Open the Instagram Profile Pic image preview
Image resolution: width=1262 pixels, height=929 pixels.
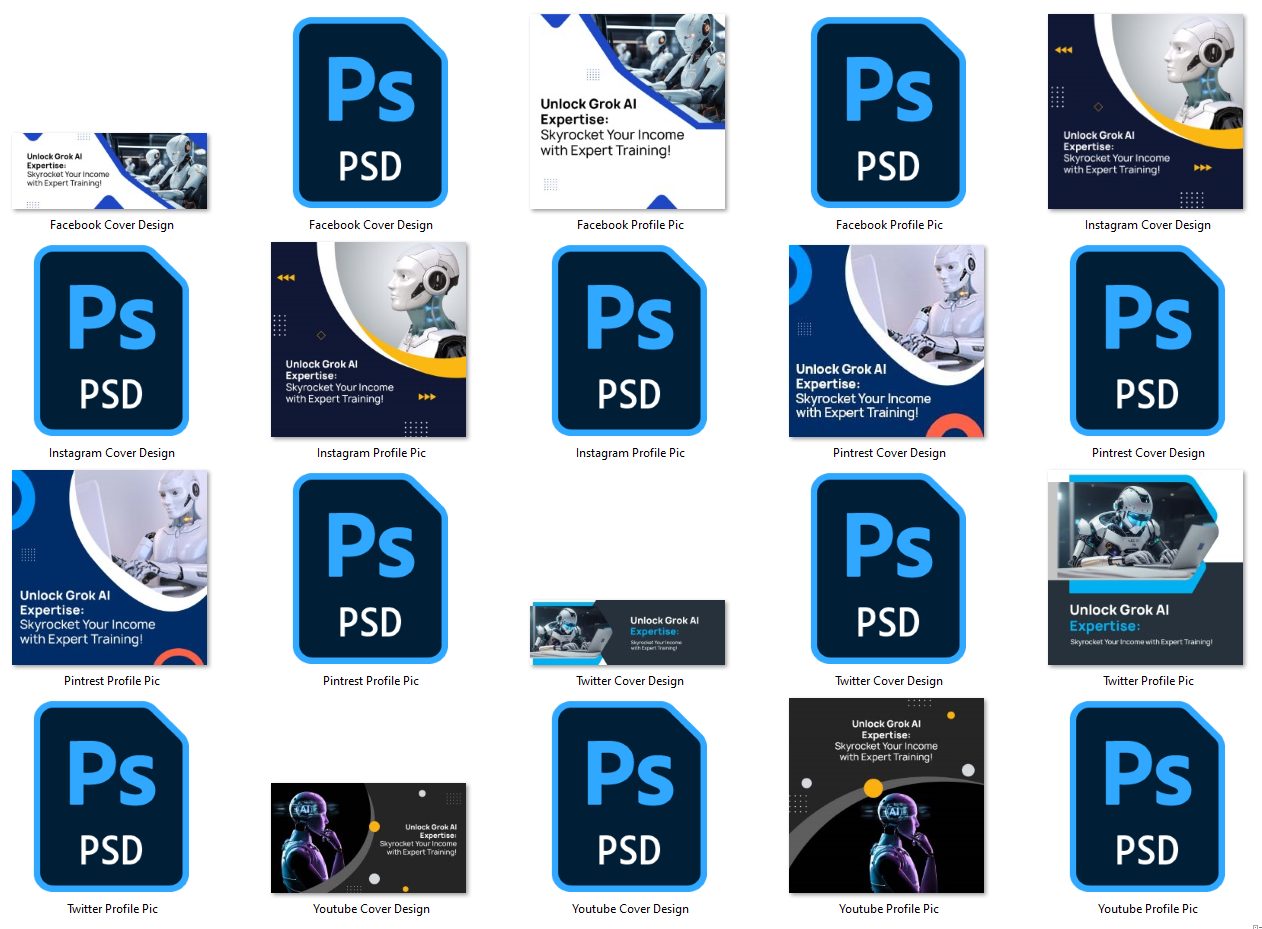click(x=369, y=340)
